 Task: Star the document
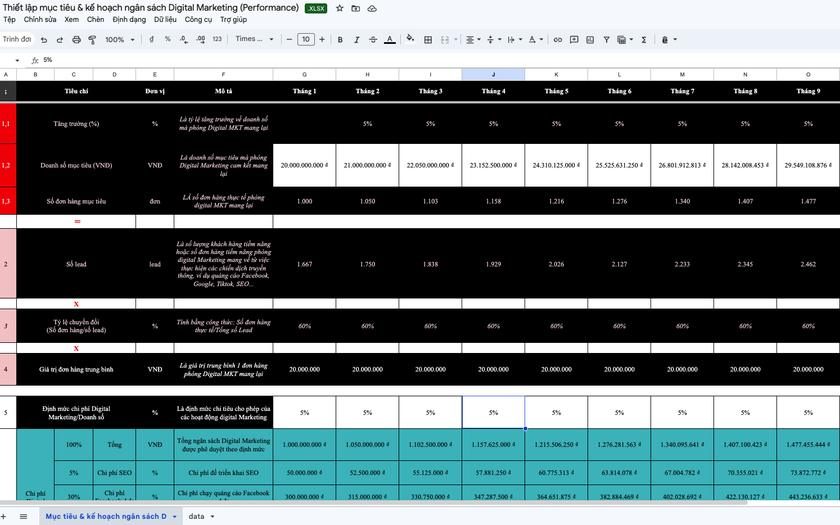340,9
